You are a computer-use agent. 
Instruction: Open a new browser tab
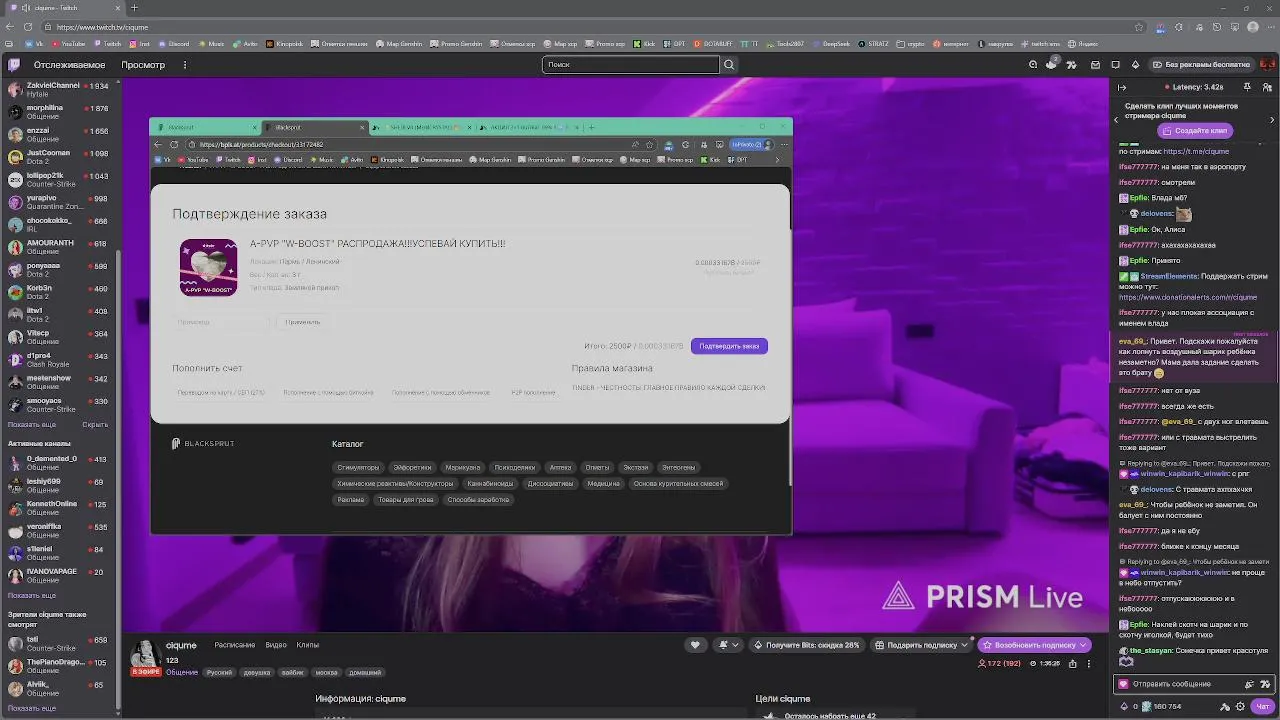pyautogui.click(x=134, y=8)
